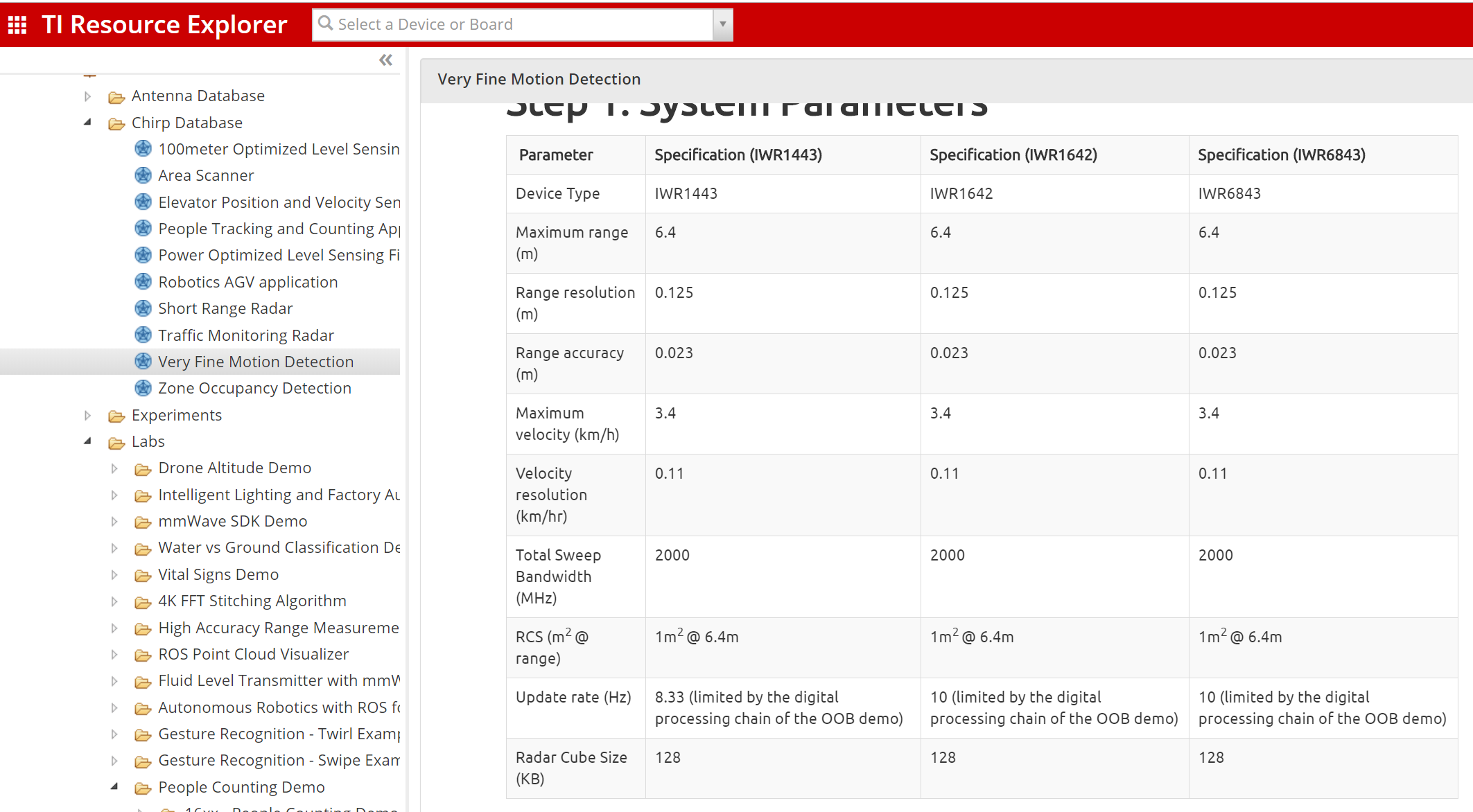
Task: Click the People Tracking and Counting icon
Action: click(143, 229)
